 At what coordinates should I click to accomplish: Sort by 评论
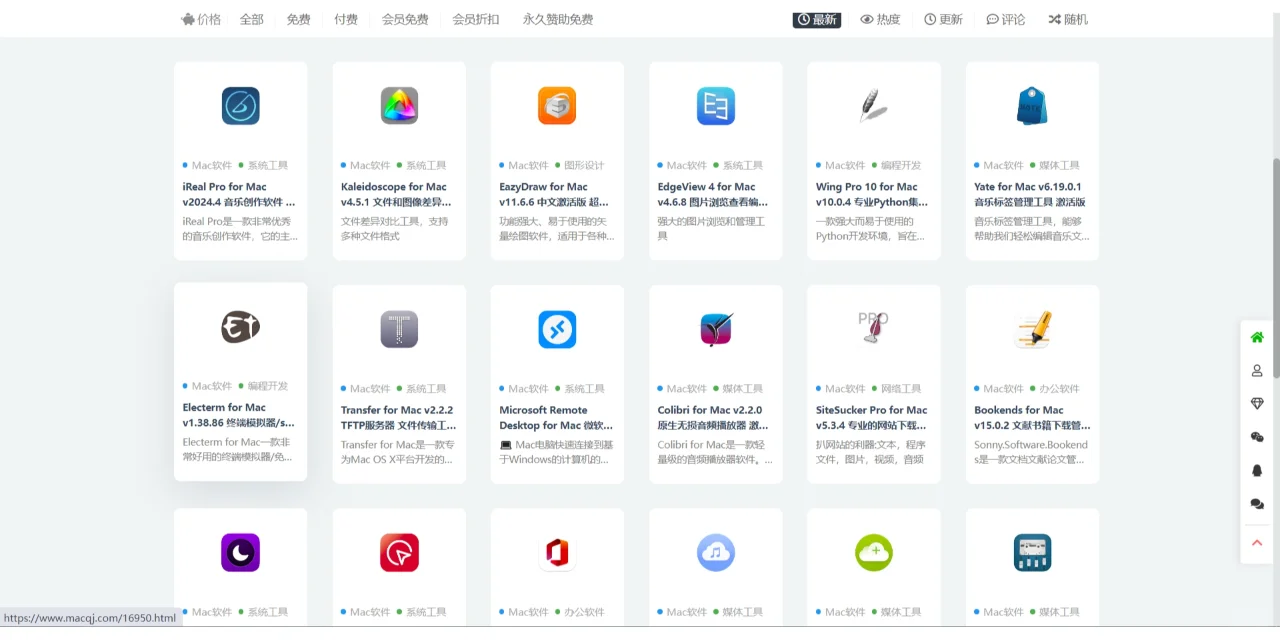tap(1006, 19)
